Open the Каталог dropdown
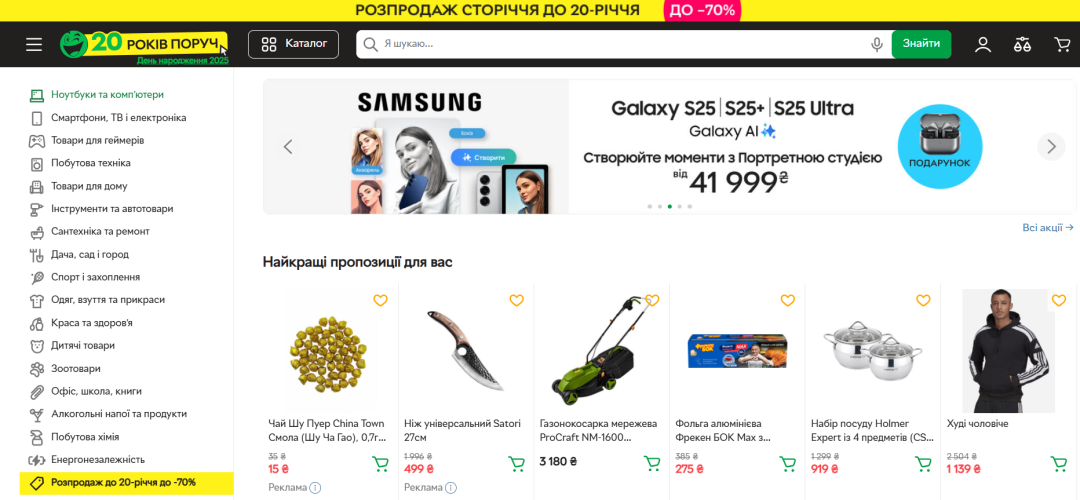The width and height of the screenshot is (1080, 500). pyautogui.click(x=294, y=44)
